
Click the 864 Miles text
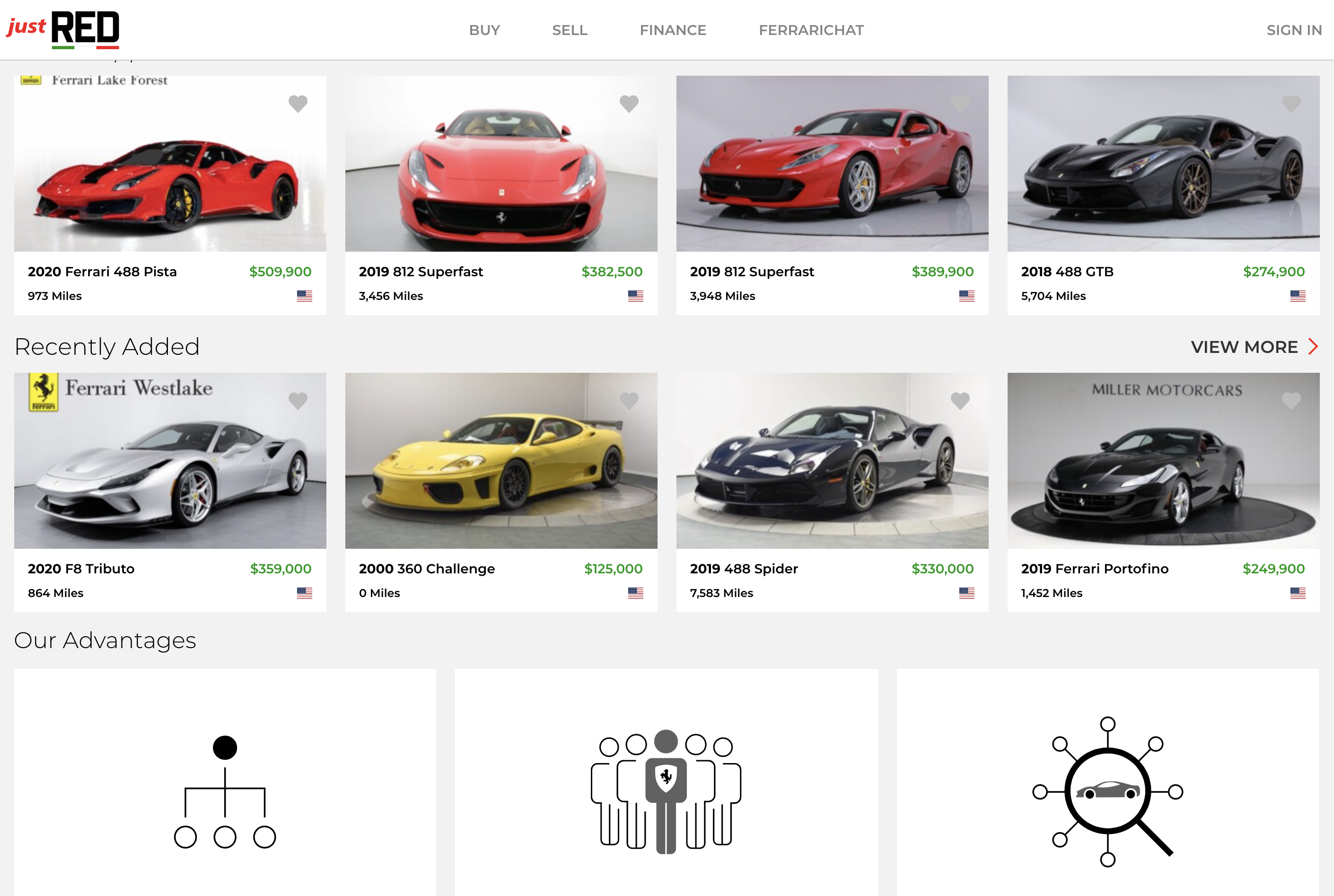(x=55, y=593)
